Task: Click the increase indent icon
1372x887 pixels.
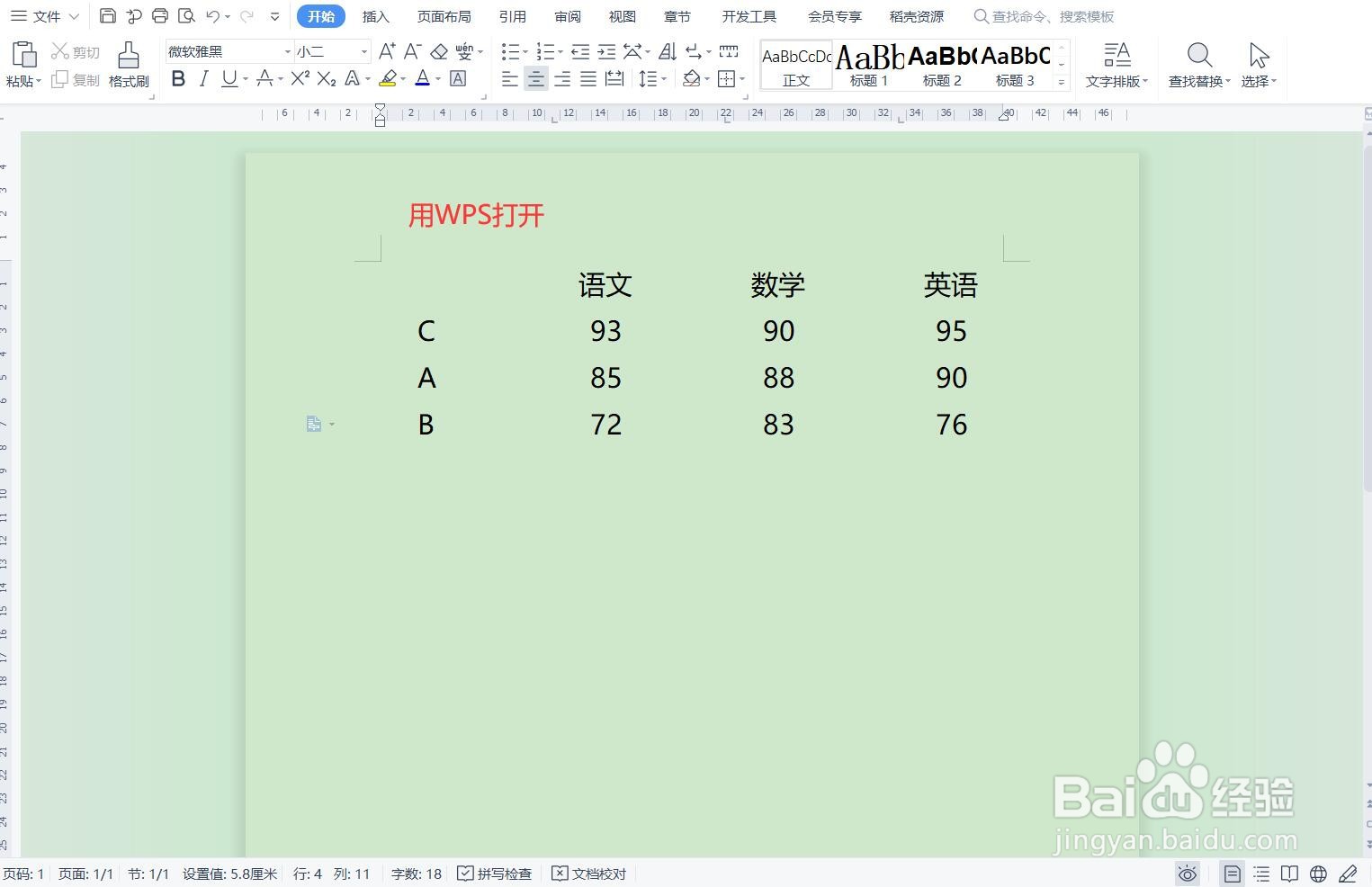Action: (x=606, y=51)
